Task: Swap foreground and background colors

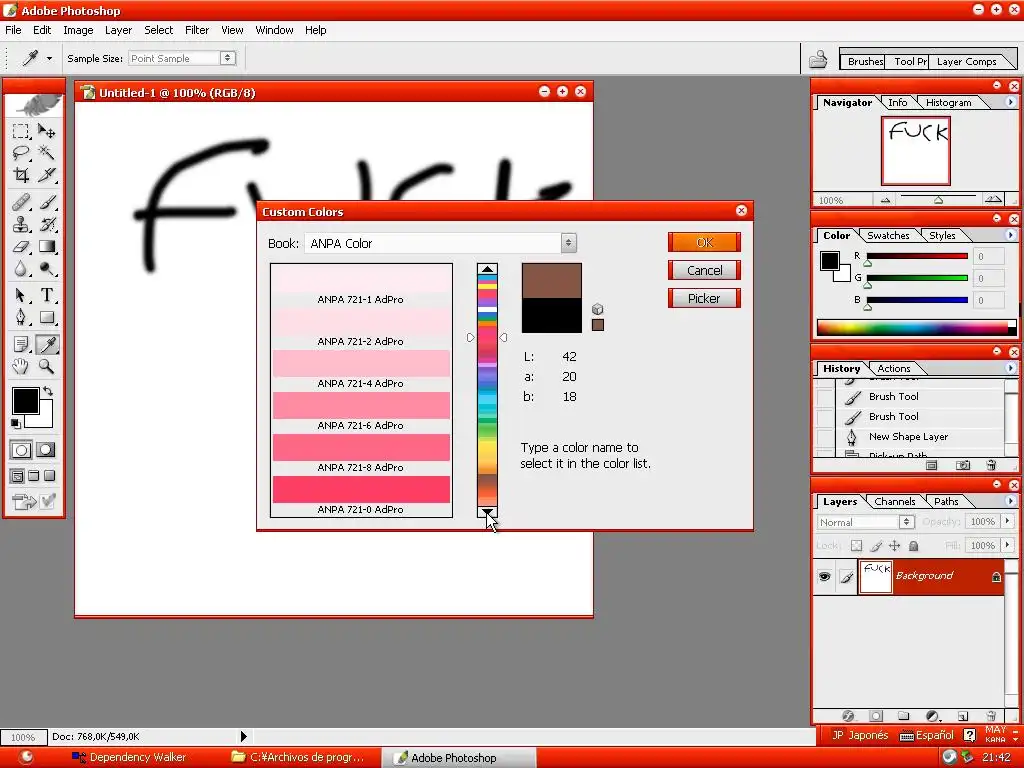Action: (x=47, y=391)
